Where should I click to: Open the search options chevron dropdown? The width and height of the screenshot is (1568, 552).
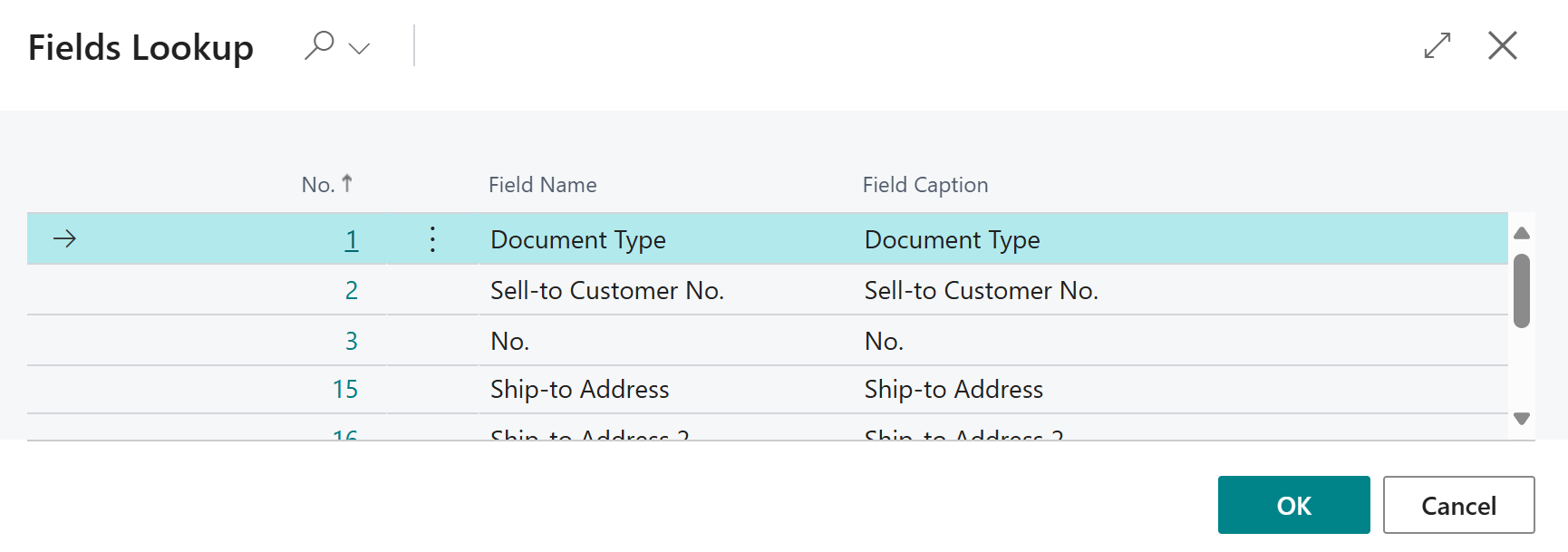click(x=360, y=48)
